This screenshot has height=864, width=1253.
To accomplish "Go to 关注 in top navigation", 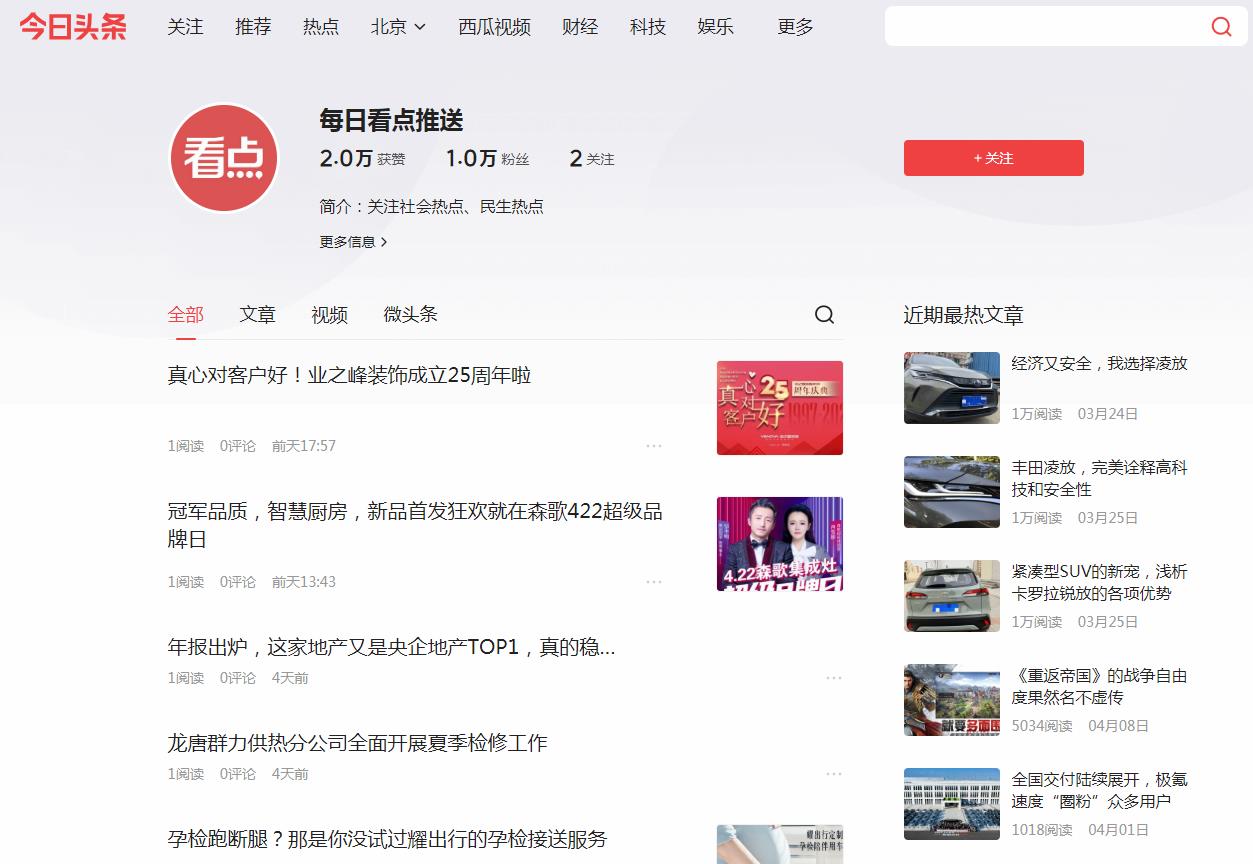I will click(x=185, y=27).
